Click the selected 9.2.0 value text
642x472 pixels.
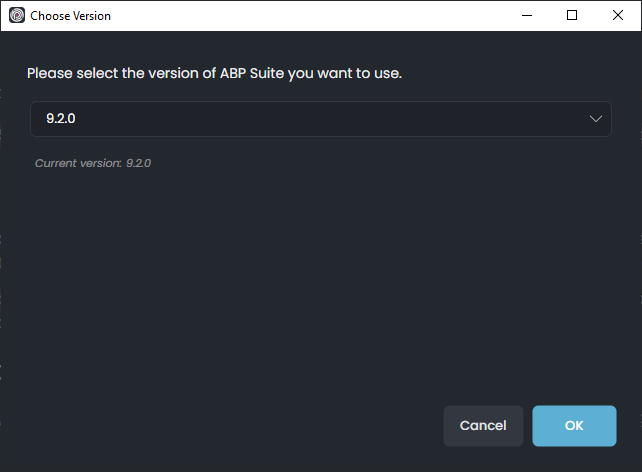(61, 119)
